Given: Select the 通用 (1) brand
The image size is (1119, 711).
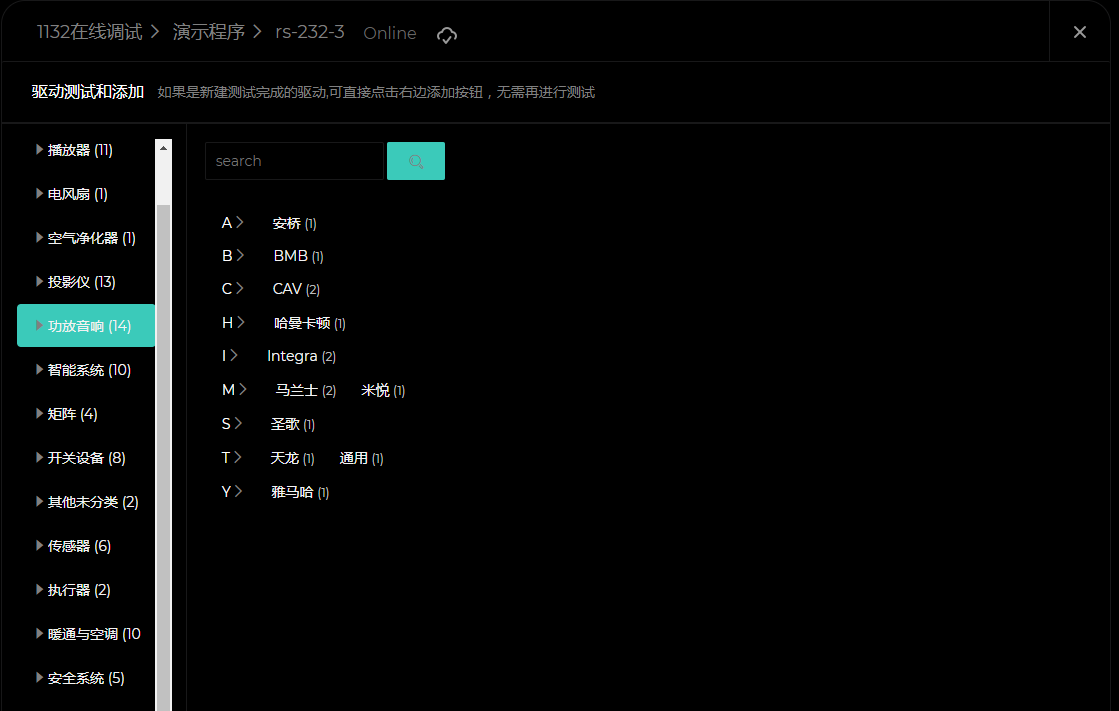Looking at the screenshot, I should coord(361,458).
